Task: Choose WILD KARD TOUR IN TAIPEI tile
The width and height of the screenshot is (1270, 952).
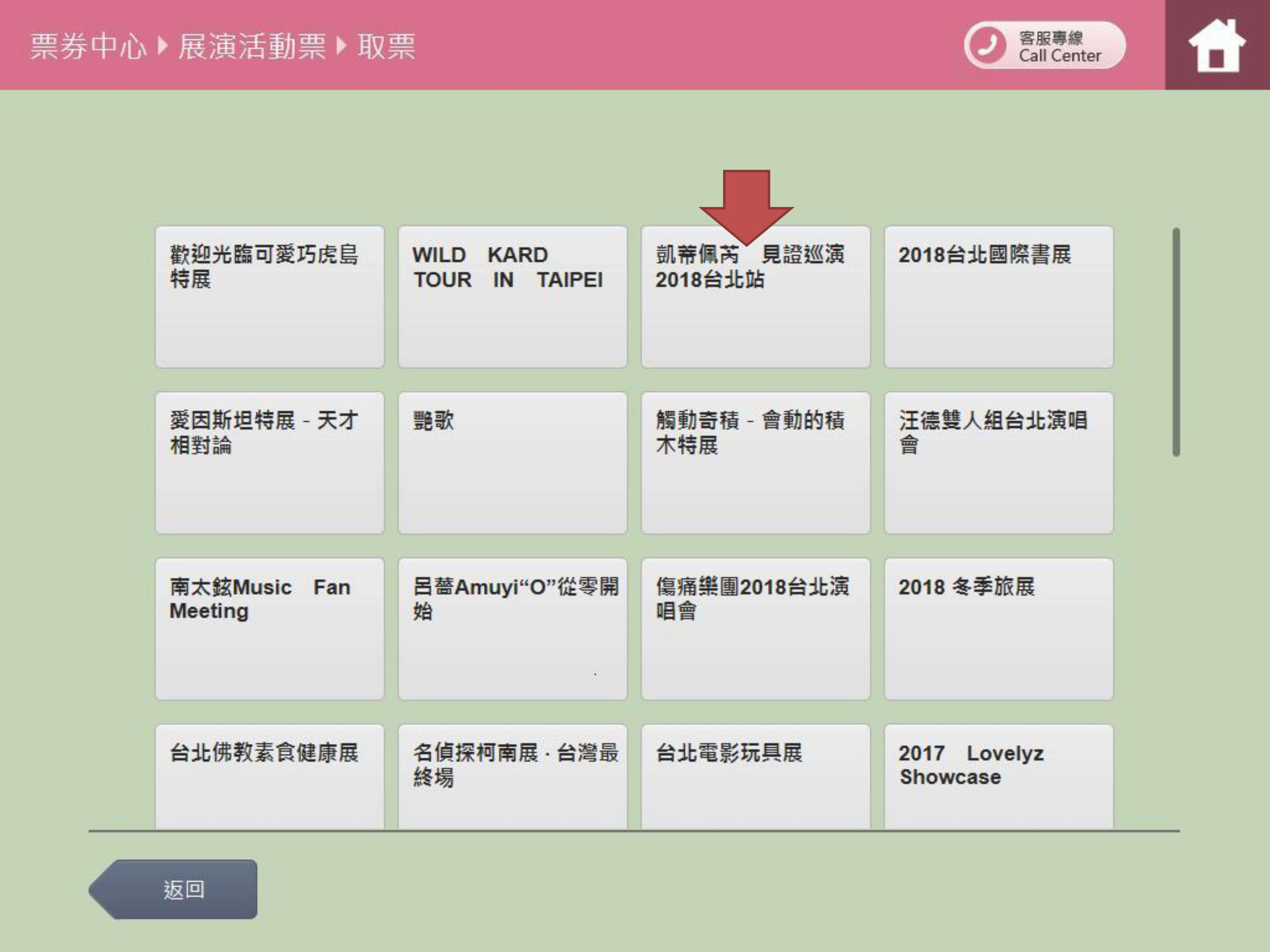Action: (512, 297)
